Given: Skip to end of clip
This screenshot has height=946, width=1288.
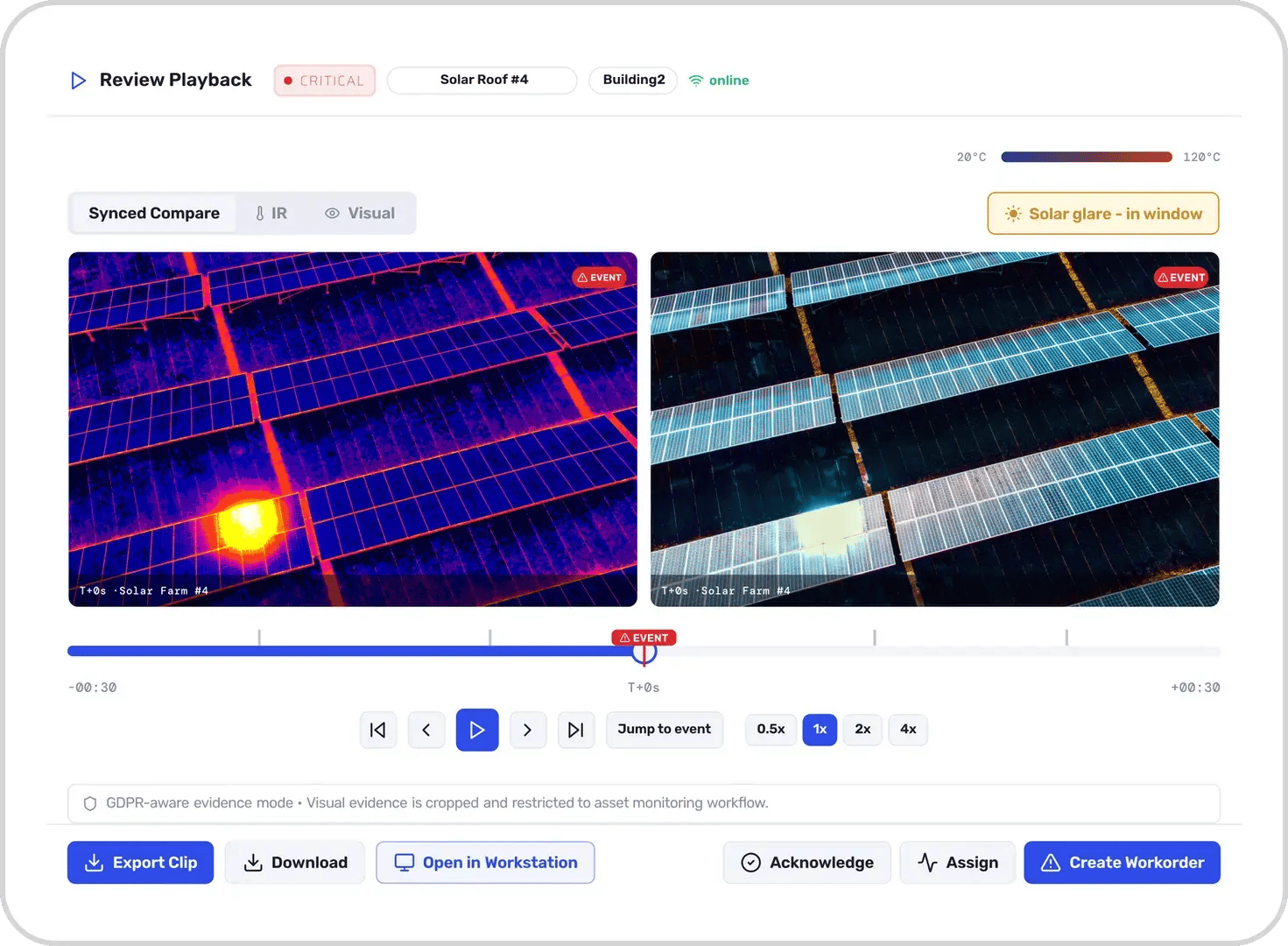Looking at the screenshot, I should 576,730.
